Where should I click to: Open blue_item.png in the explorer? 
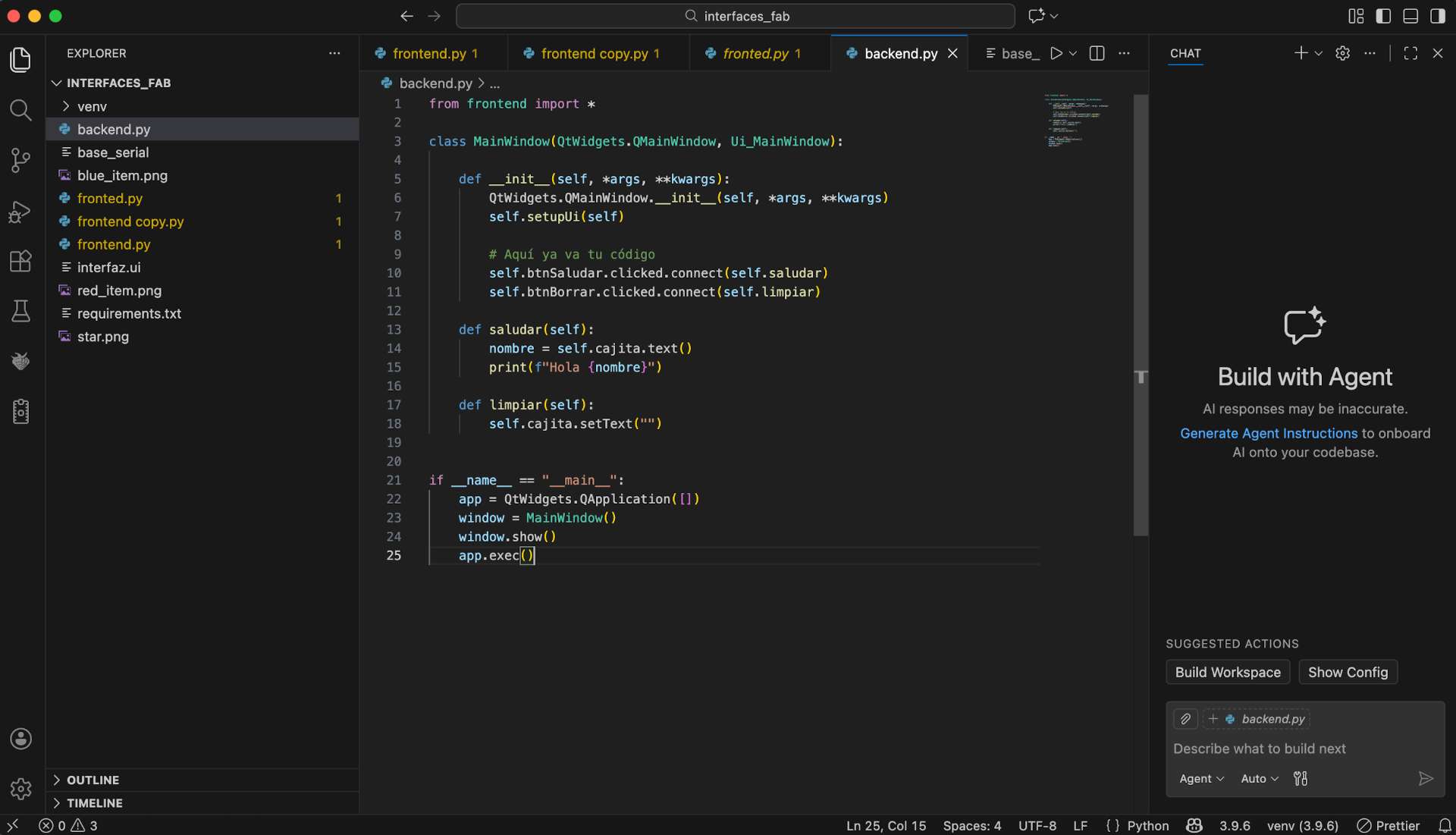tap(202, 175)
